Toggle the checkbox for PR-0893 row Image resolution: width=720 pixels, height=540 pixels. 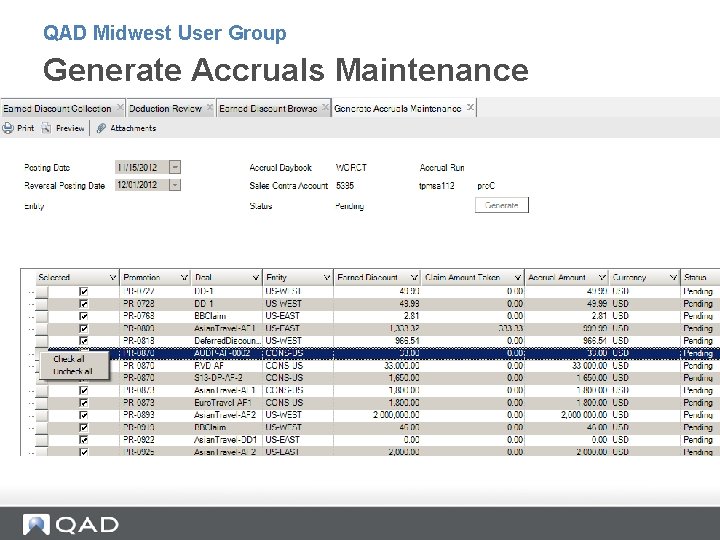click(84, 415)
